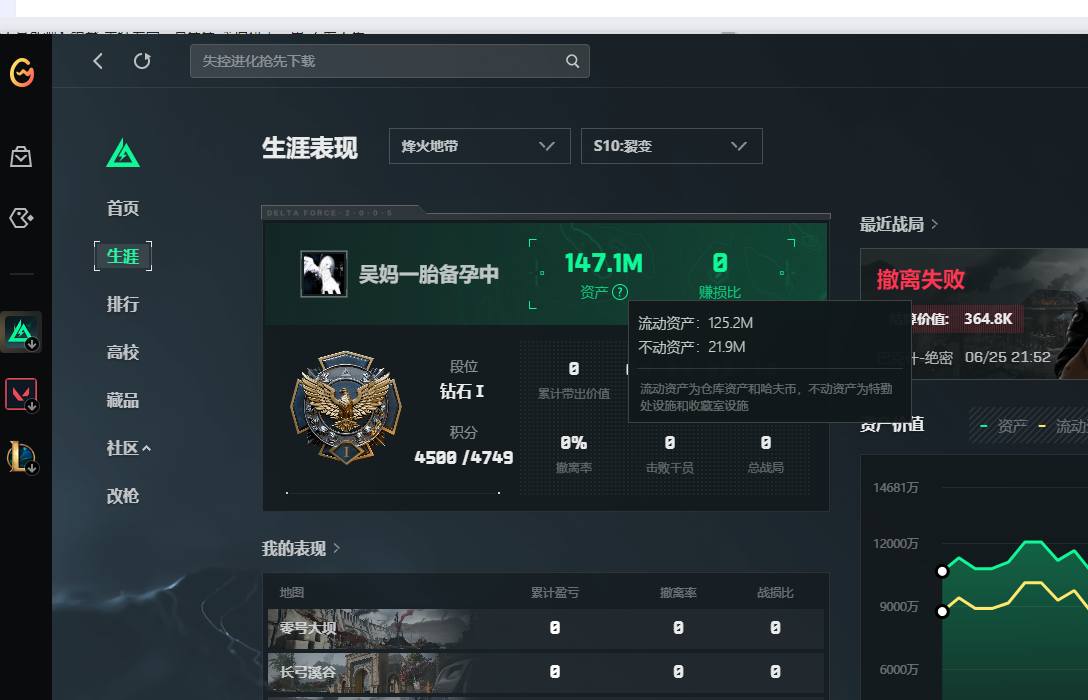1088x700 pixels.
Task: Click the green line chart start point
Action: point(942,572)
